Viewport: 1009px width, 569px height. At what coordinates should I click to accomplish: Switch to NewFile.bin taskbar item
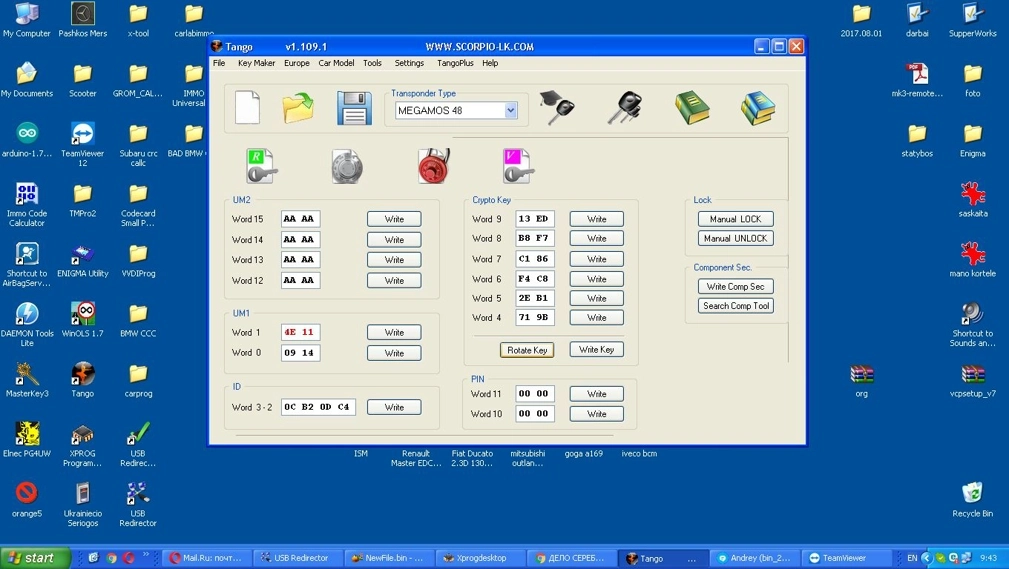coord(387,558)
